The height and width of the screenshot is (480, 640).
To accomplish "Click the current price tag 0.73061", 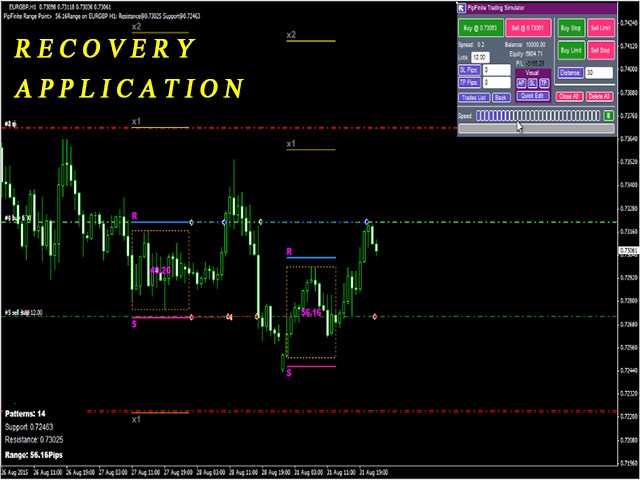I will pos(629,250).
